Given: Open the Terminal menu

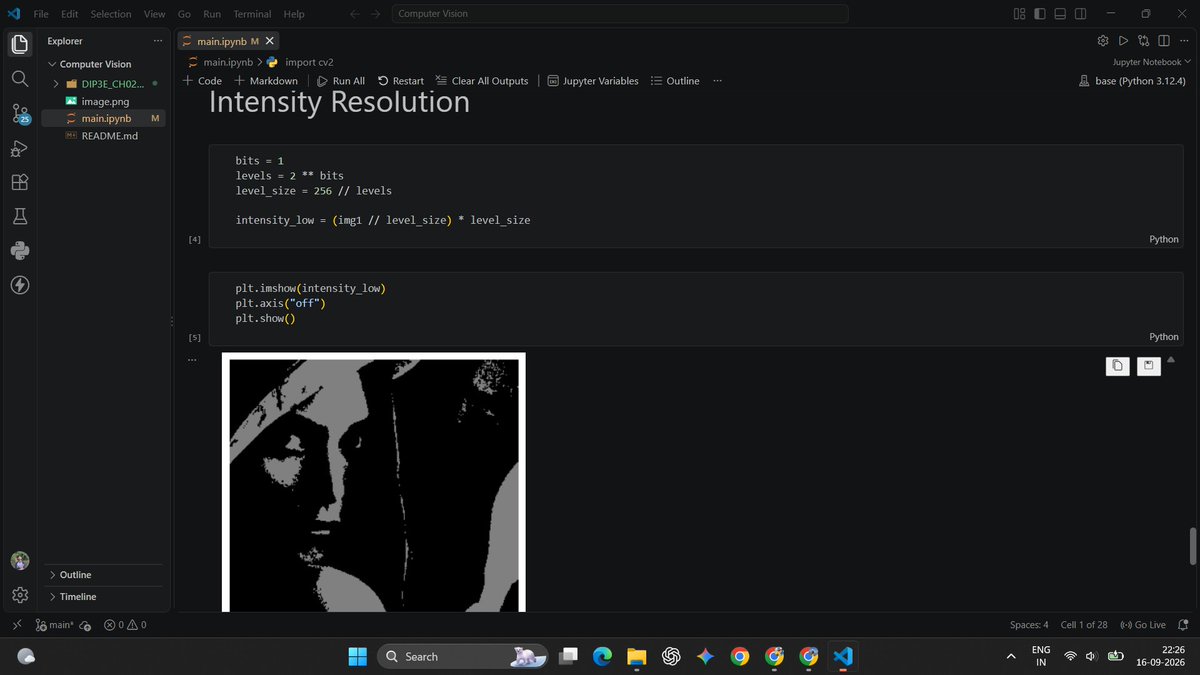Looking at the screenshot, I should click(x=252, y=14).
